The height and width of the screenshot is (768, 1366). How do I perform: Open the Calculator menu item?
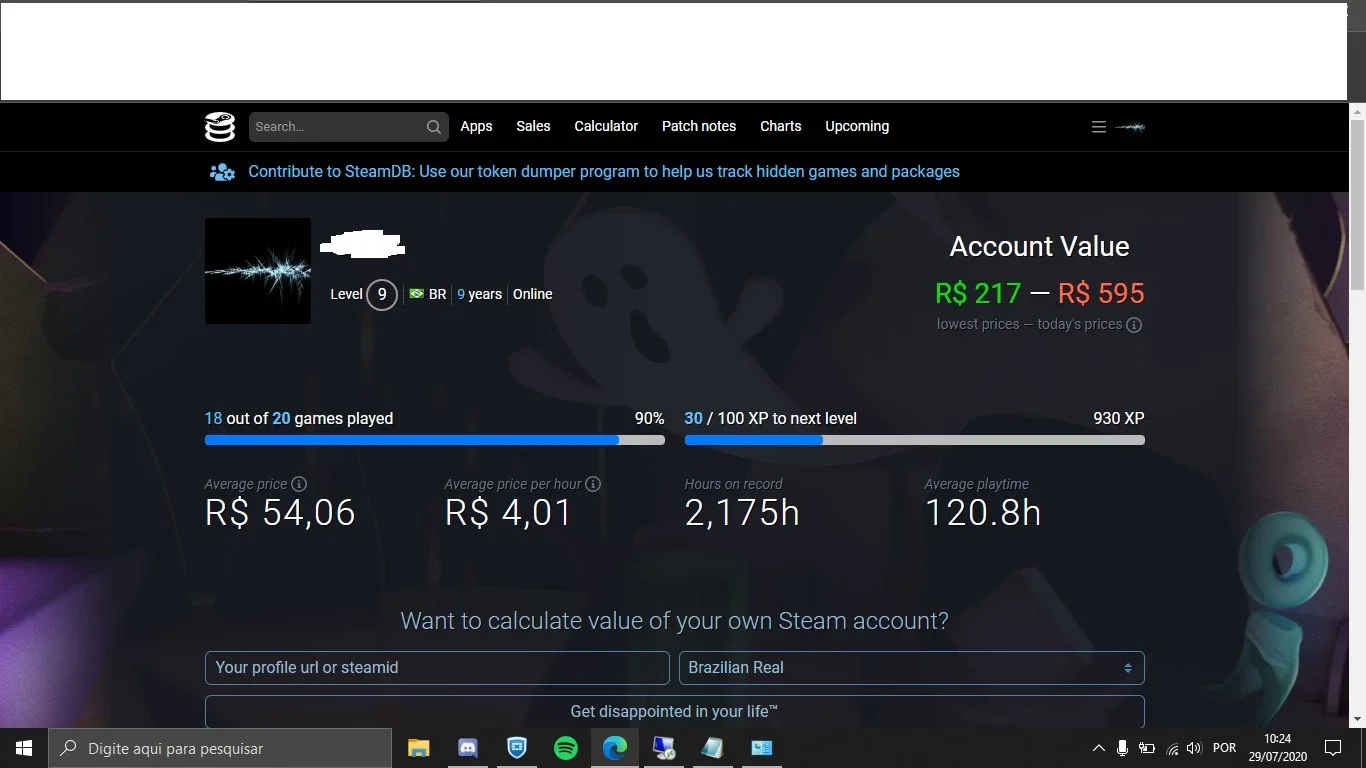pyautogui.click(x=606, y=126)
